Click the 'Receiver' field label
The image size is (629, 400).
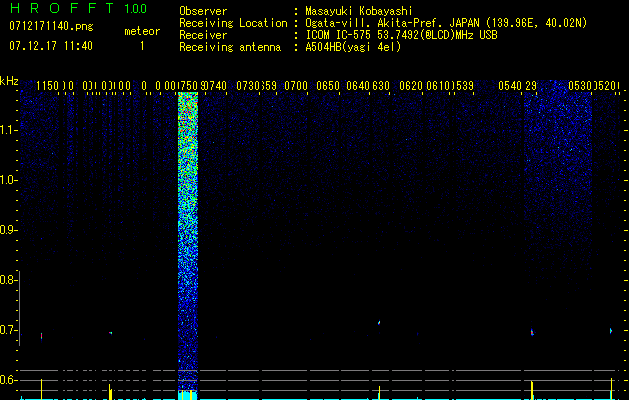203,35
